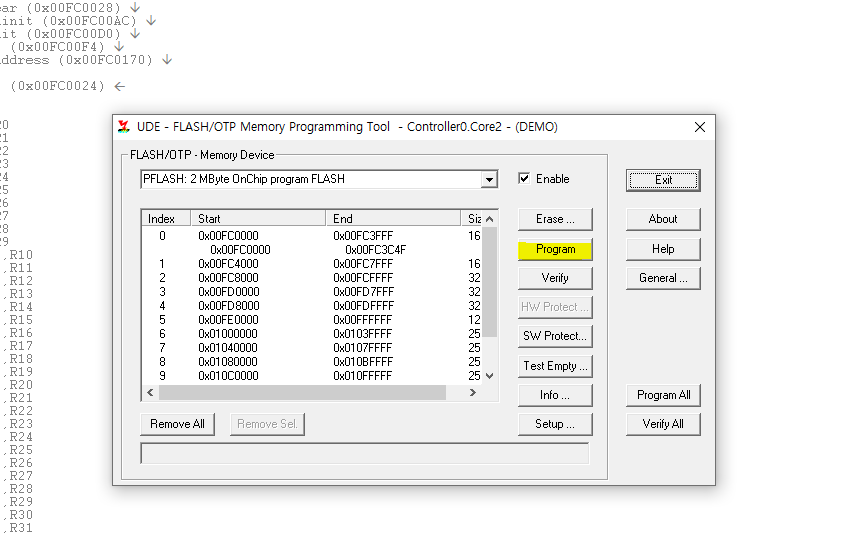Click the horizontal scrollbar thumb
The width and height of the screenshot is (854, 558).
pos(302,393)
